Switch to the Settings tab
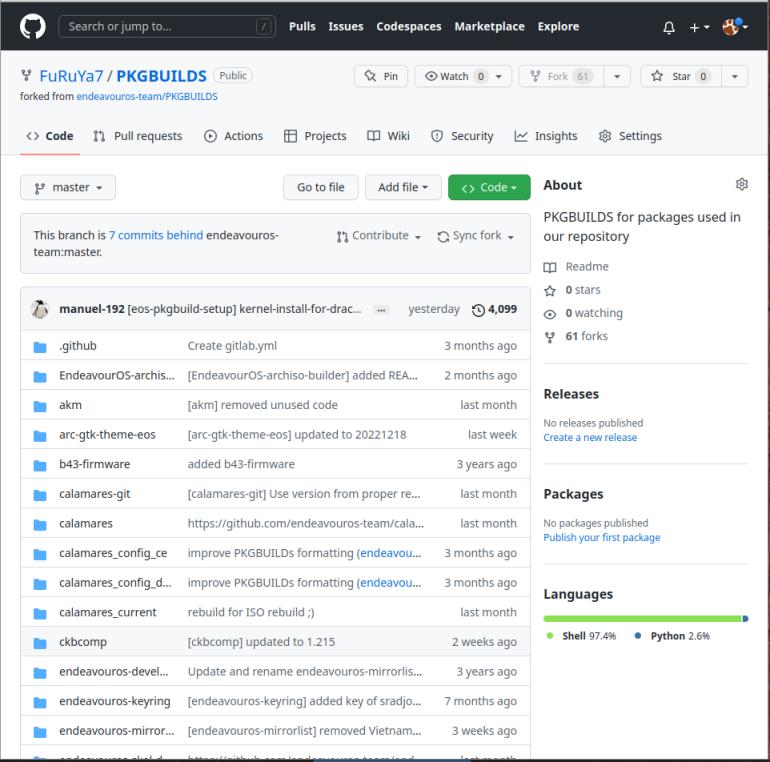This screenshot has width=770, height=762. (630, 136)
